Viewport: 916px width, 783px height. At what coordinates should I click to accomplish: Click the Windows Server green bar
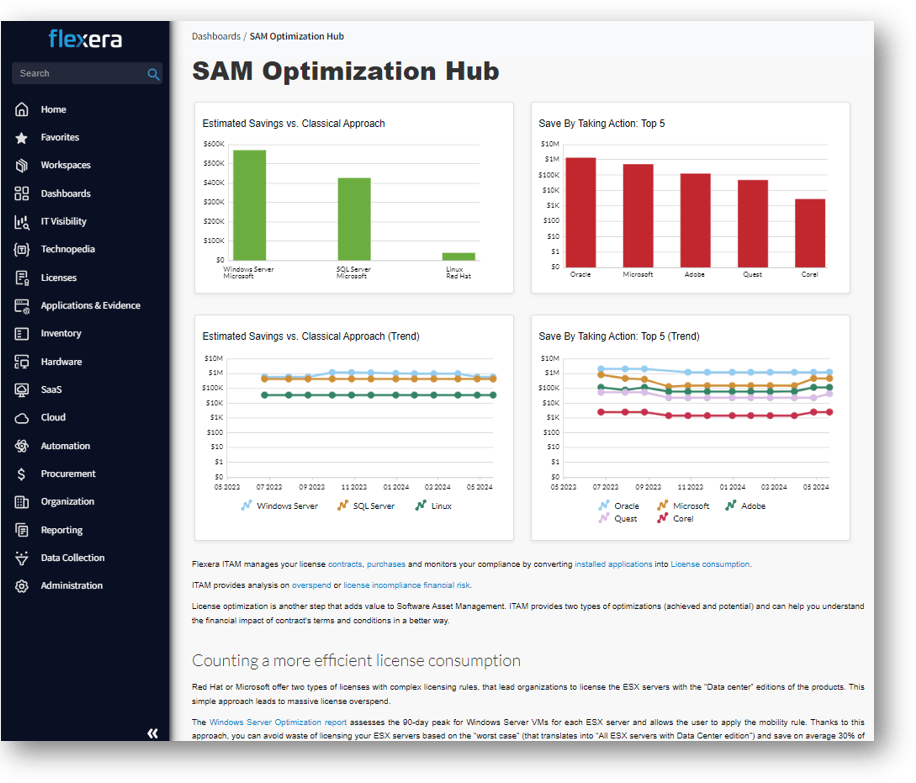coord(249,205)
